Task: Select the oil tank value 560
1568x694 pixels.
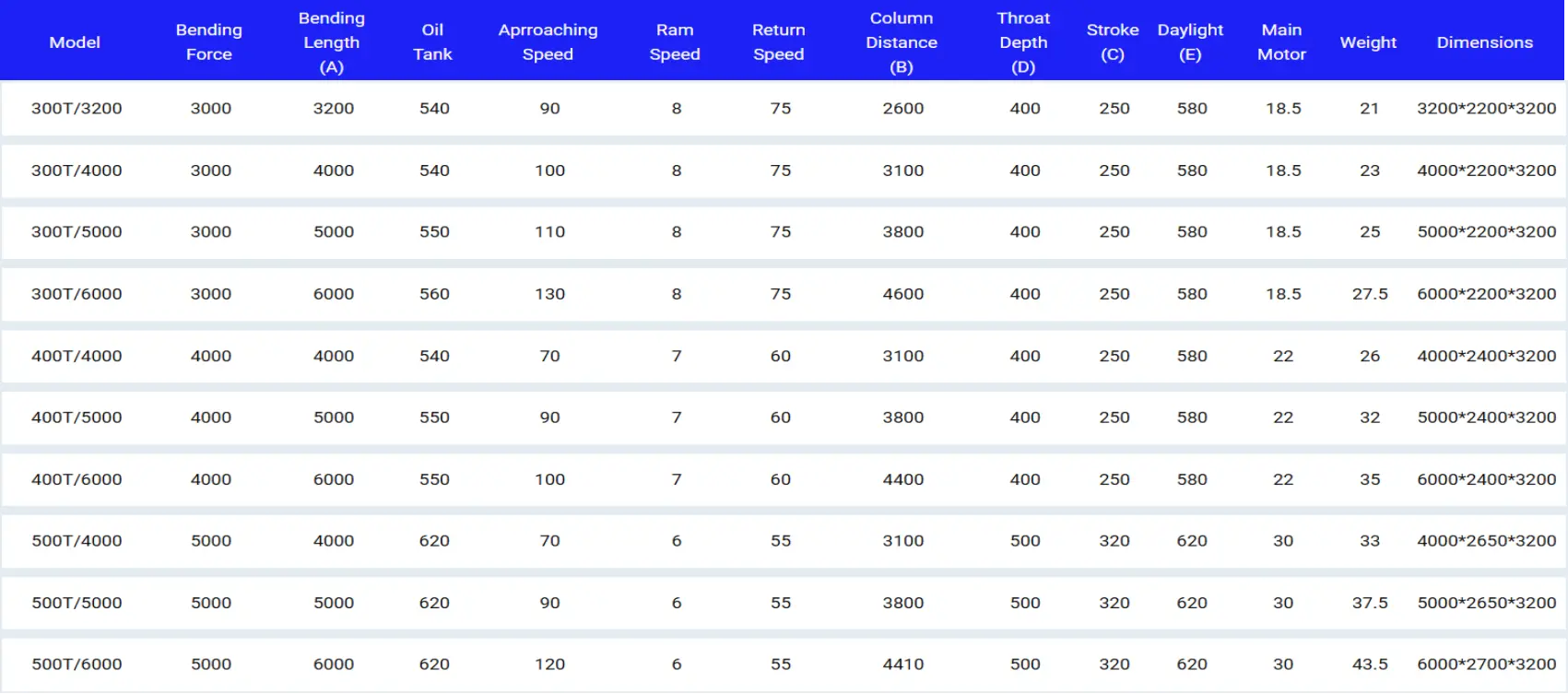Action: point(434,294)
